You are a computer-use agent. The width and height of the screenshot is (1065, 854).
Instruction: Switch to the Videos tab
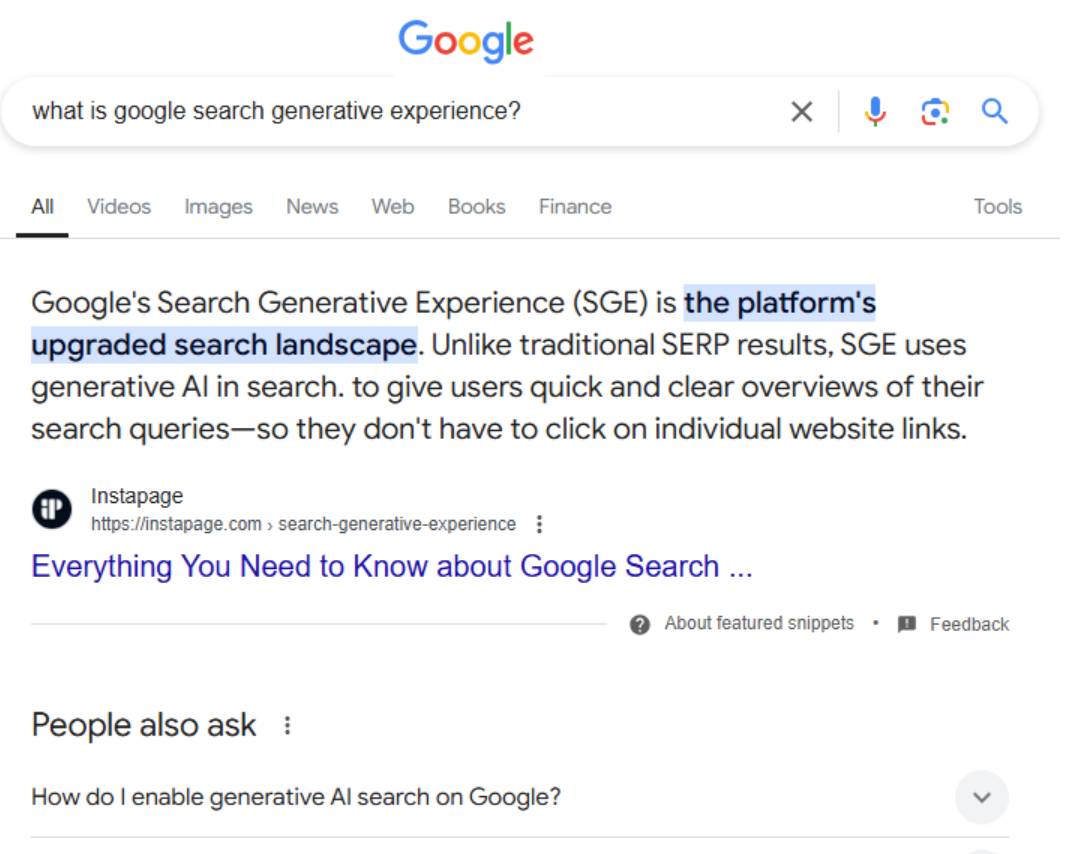[x=119, y=207]
